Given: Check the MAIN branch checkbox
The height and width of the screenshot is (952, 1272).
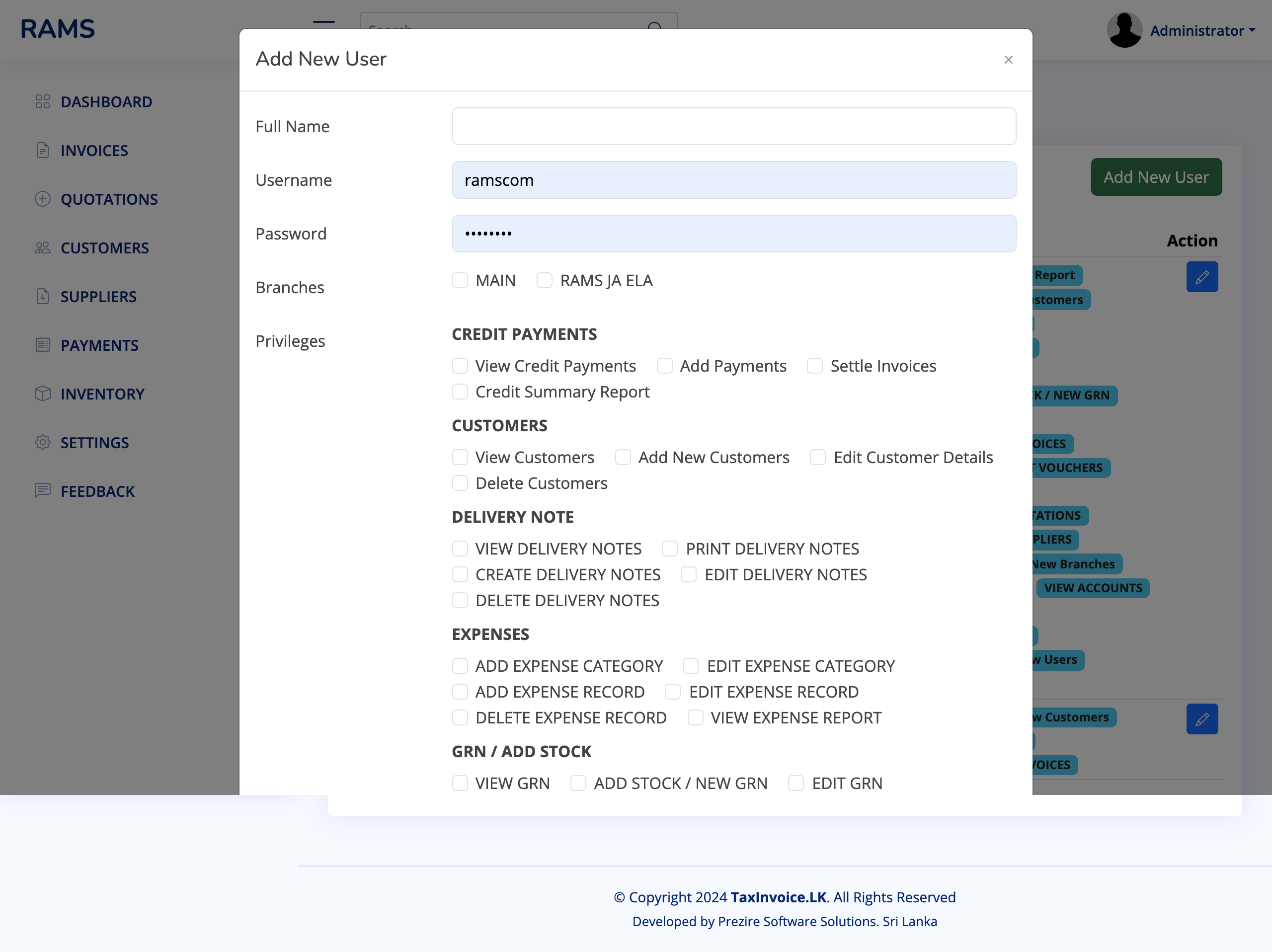Looking at the screenshot, I should [460, 281].
